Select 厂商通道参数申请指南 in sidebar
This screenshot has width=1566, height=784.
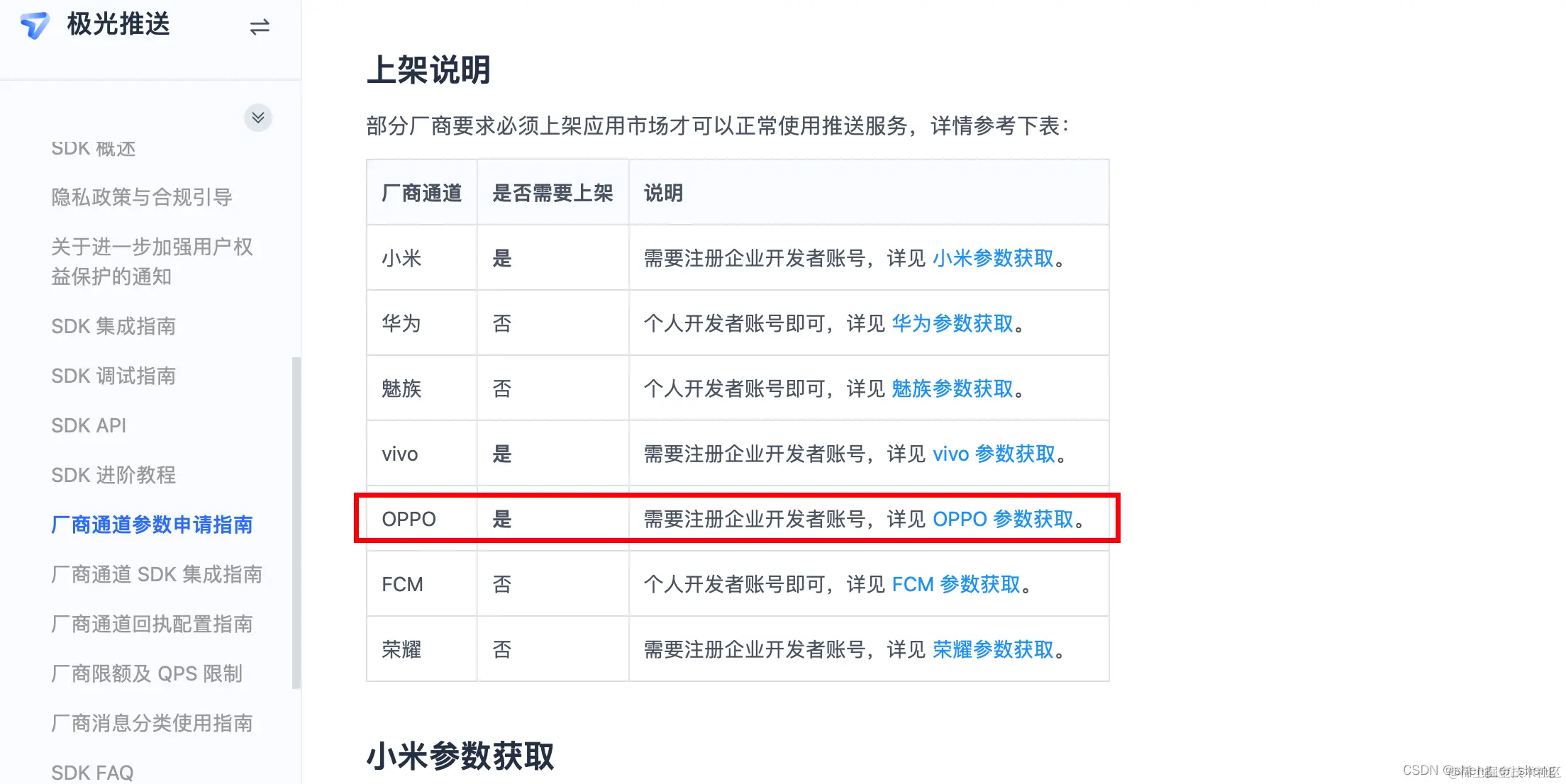click(x=152, y=525)
